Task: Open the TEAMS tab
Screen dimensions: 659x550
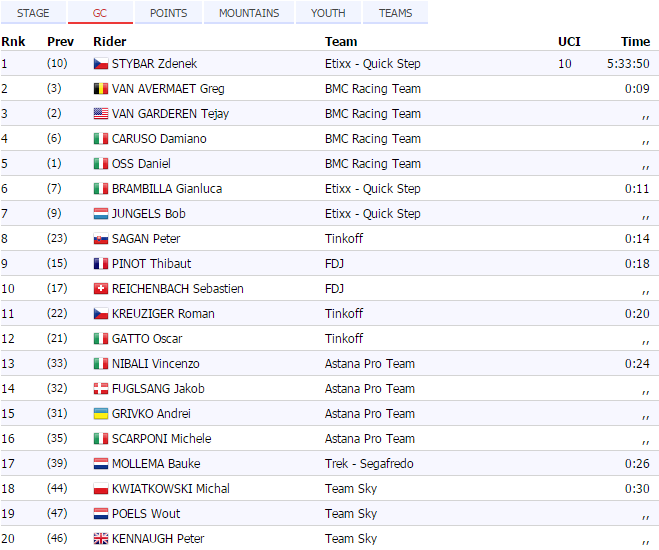Action: (395, 13)
